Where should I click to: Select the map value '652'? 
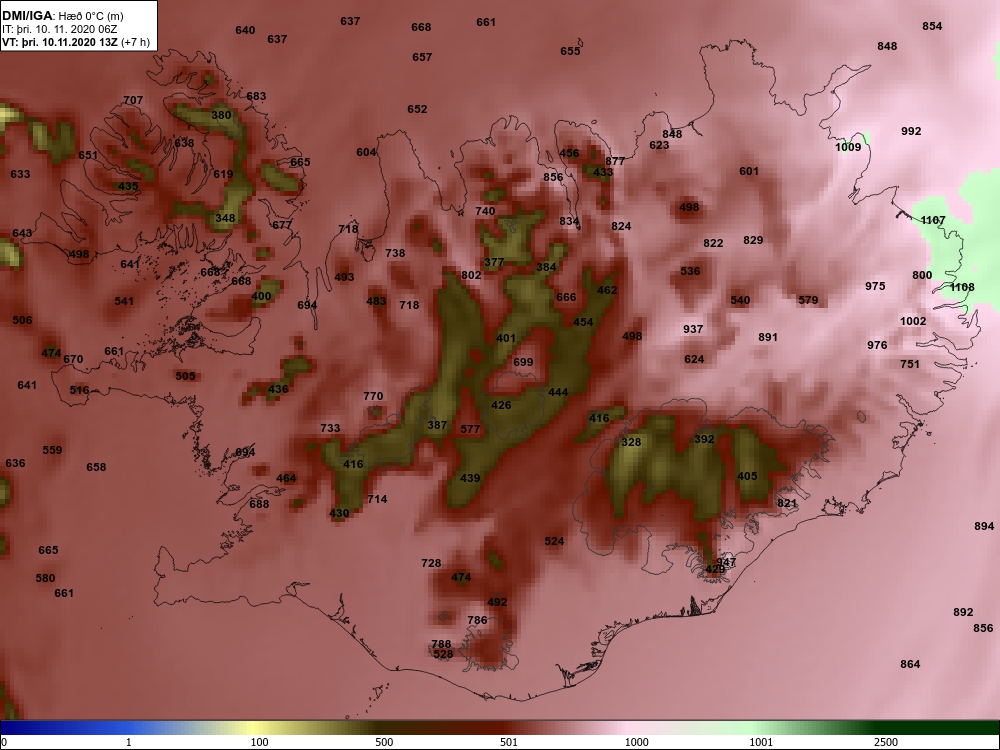coord(417,110)
